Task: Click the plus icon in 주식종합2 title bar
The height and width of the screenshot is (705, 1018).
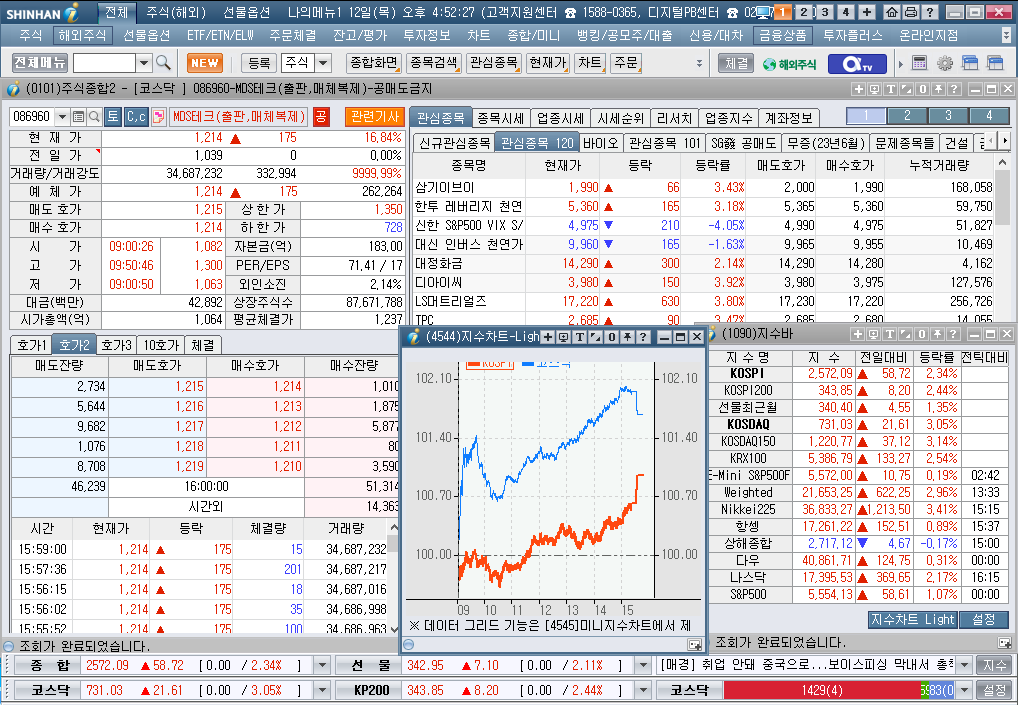Action: 858,90
